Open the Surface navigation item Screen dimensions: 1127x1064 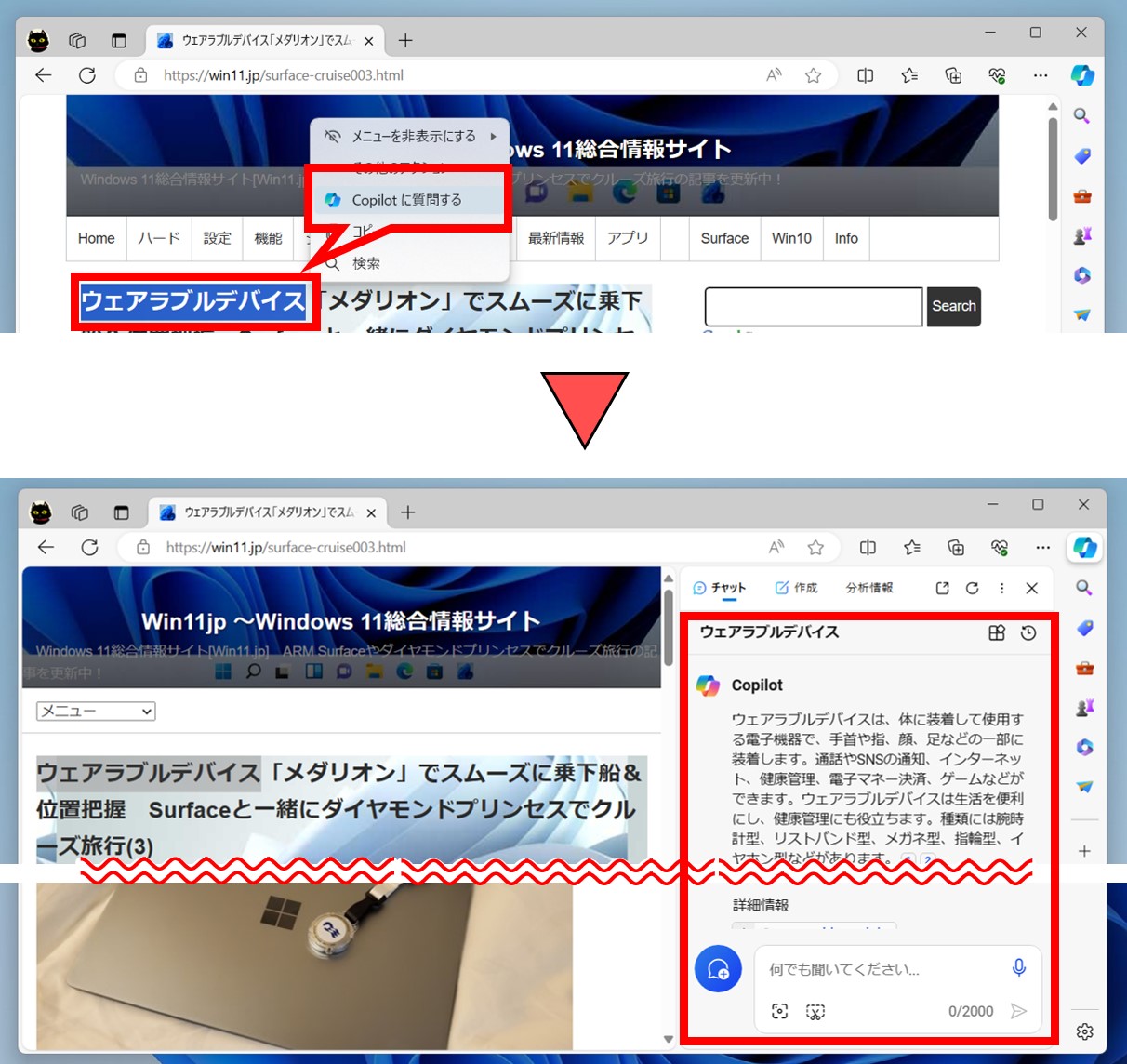(x=724, y=238)
